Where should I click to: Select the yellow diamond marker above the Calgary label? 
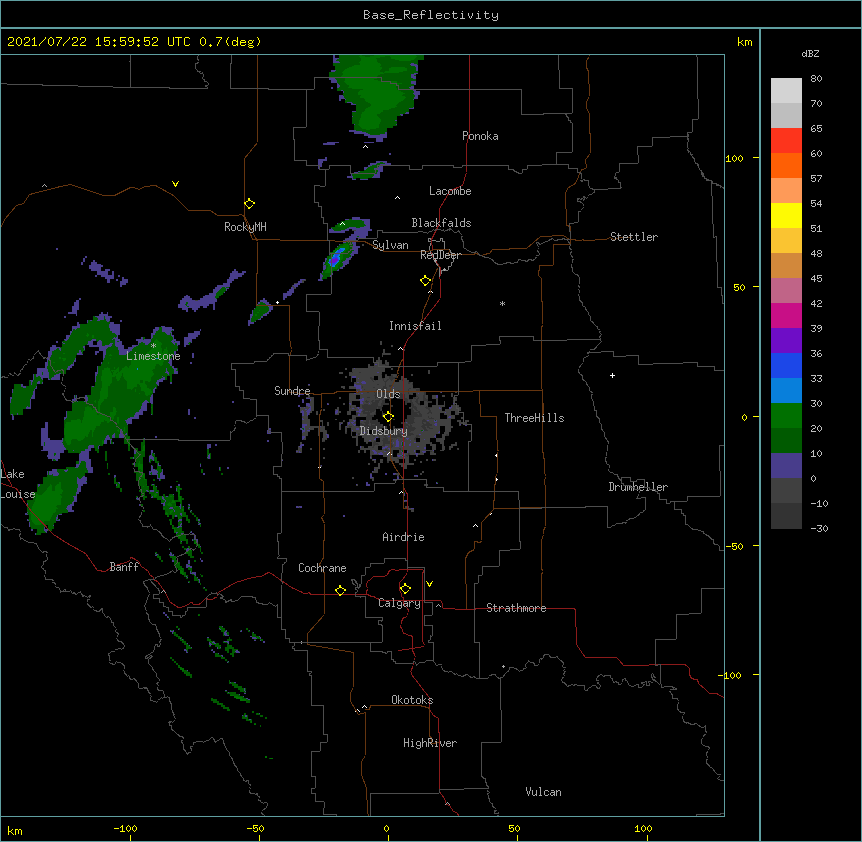[x=405, y=589]
